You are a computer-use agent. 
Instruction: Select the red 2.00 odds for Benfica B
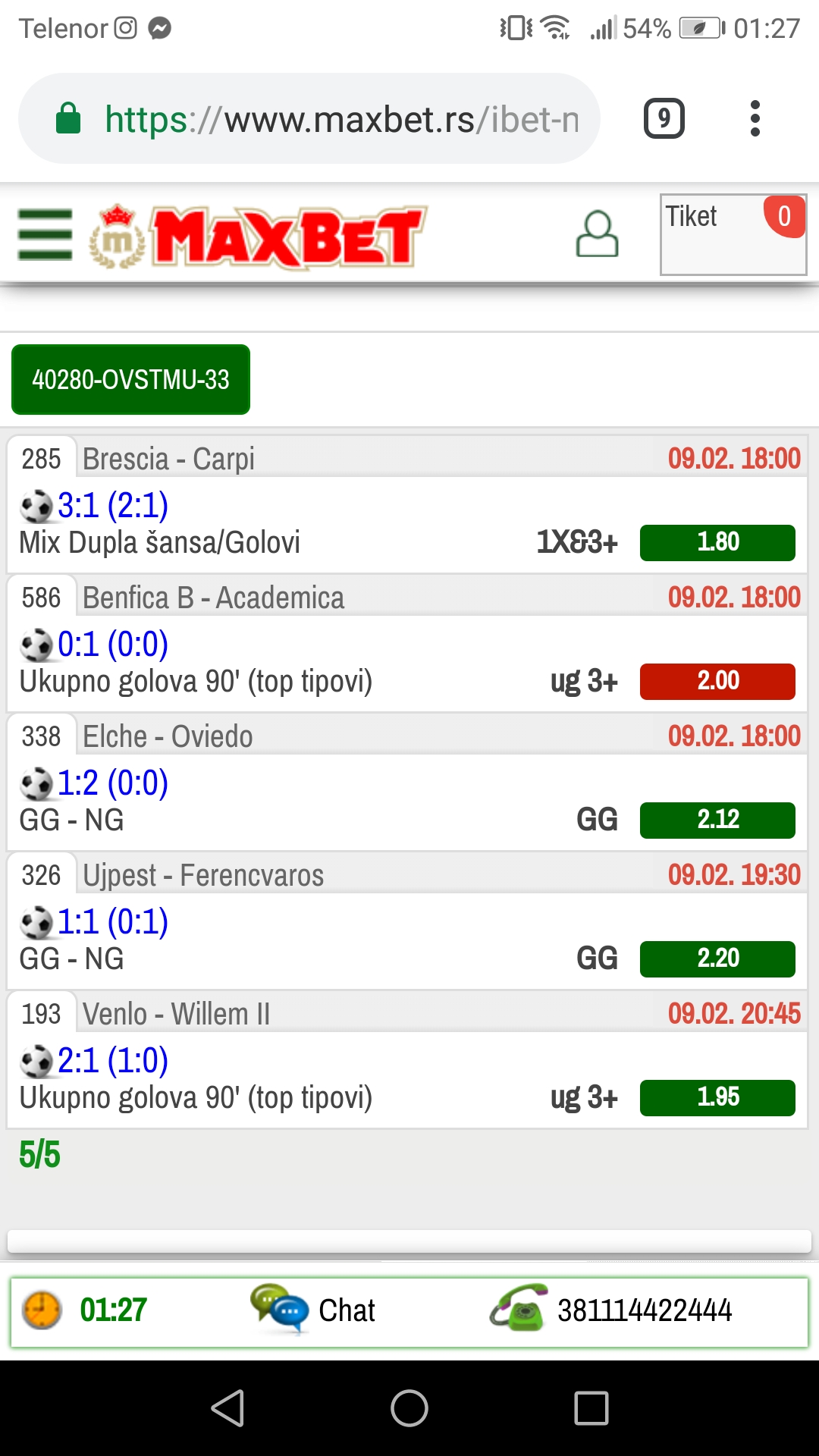717,682
